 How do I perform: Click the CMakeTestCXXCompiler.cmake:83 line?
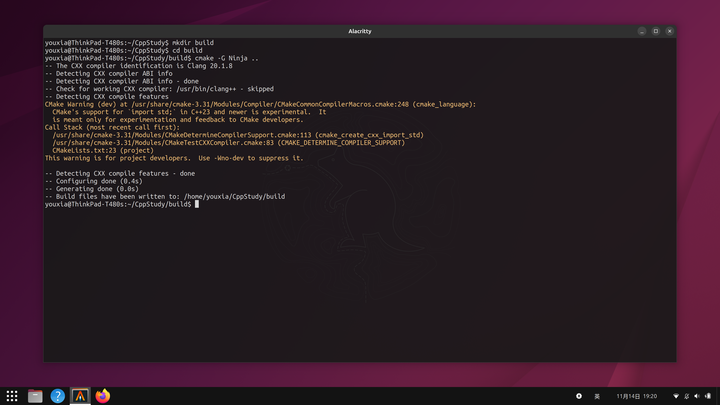point(229,143)
